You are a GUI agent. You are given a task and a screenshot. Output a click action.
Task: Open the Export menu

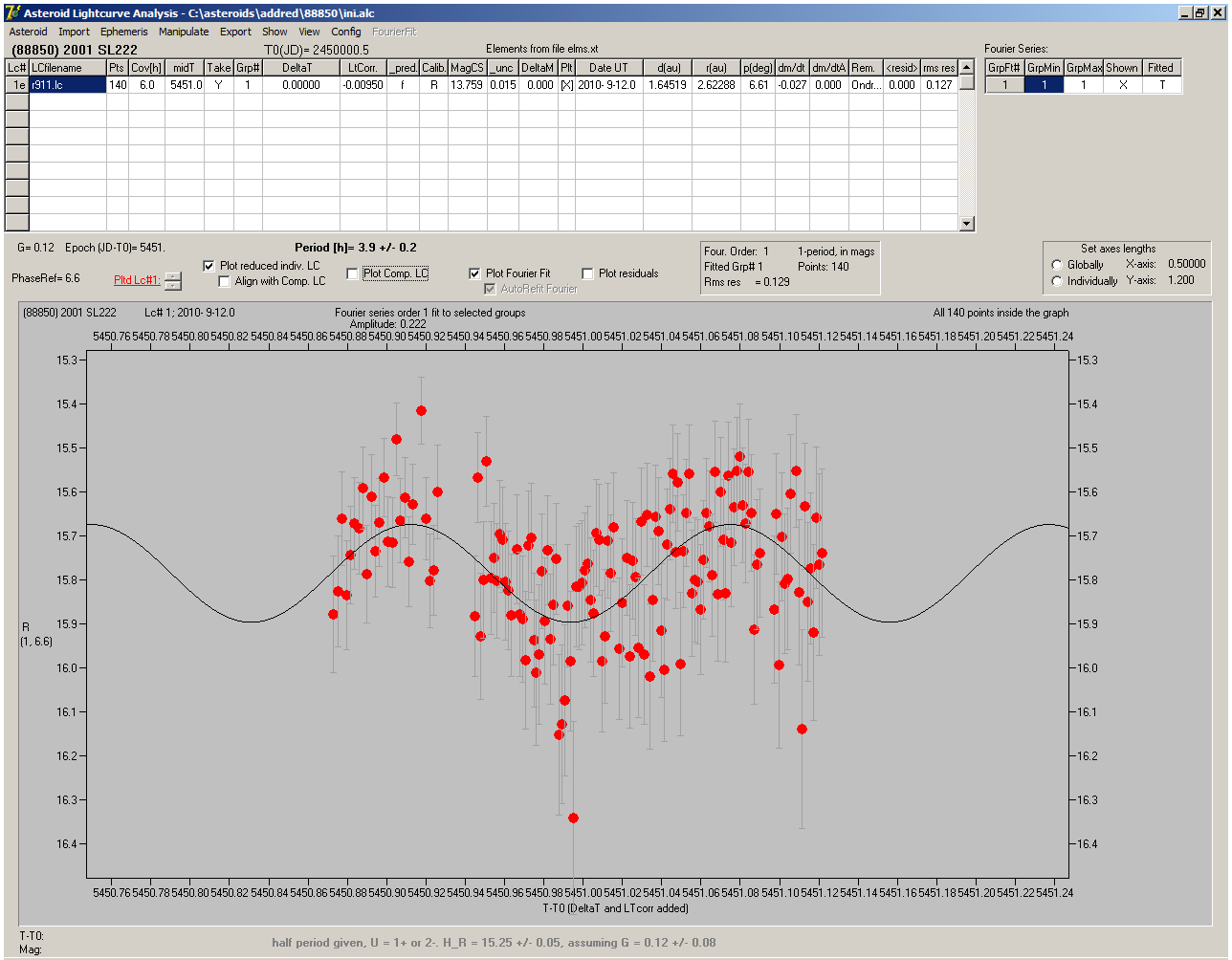point(235,32)
